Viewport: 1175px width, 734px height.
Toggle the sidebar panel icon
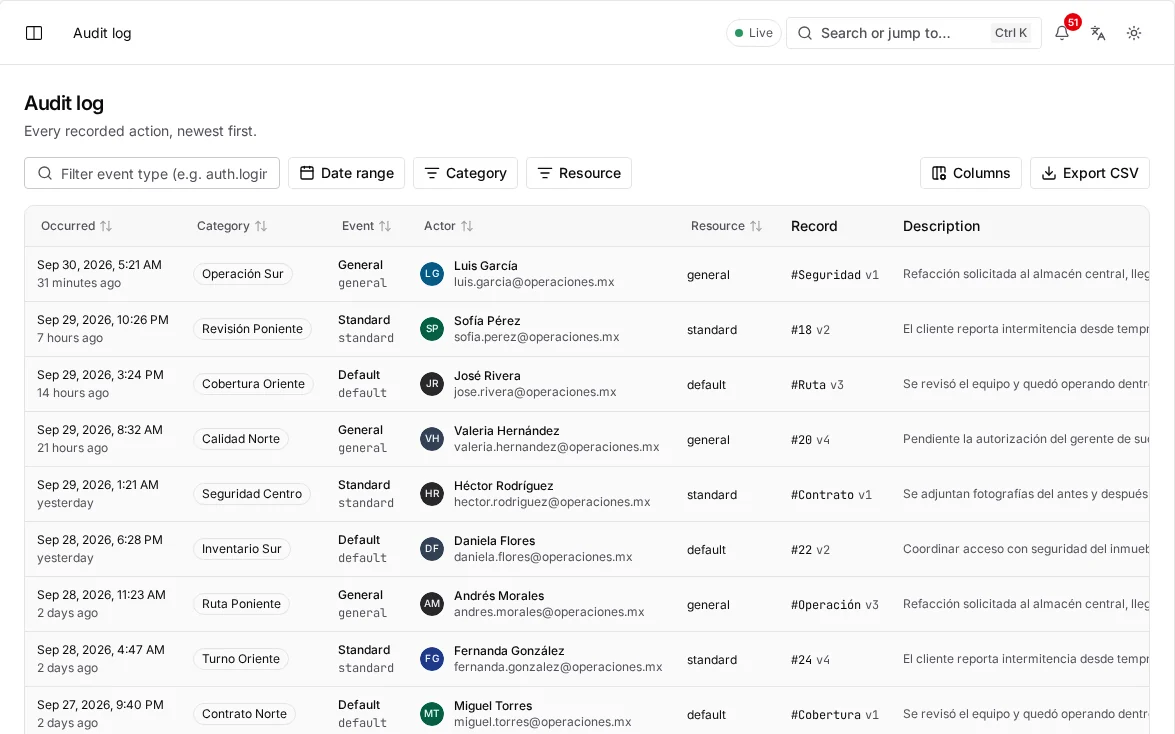[34, 33]
